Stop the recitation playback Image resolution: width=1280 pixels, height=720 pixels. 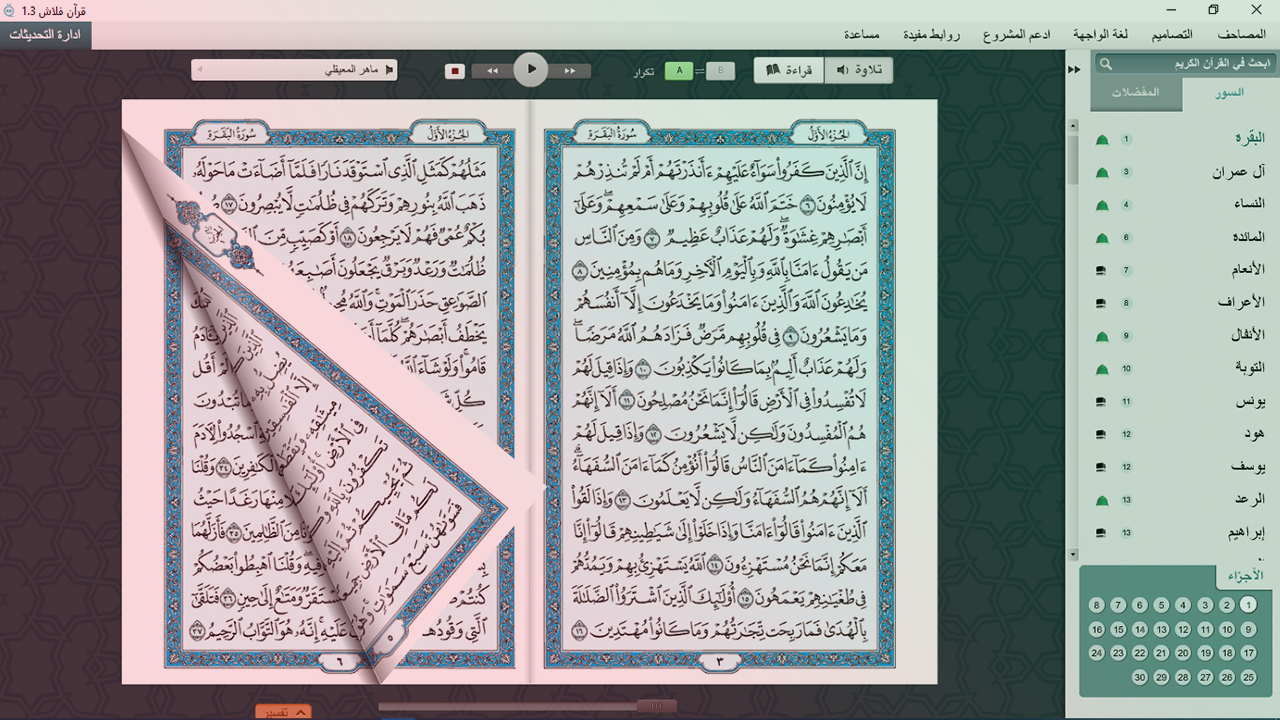pyautogui.click(x=455, y=71)
